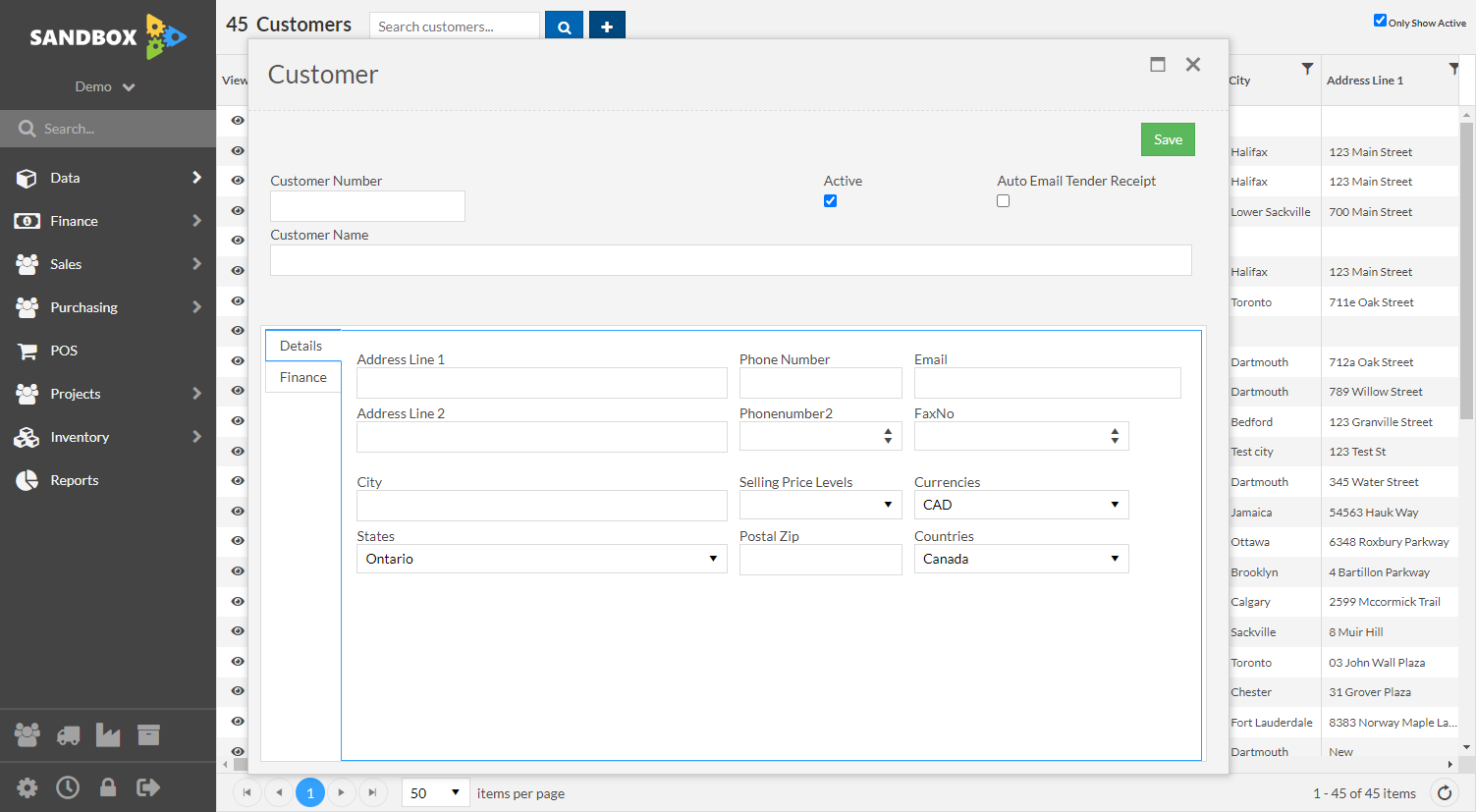Open the States dropdown showing Ontario
Screen dimensions: 1476x812
[x=541, y=559]
